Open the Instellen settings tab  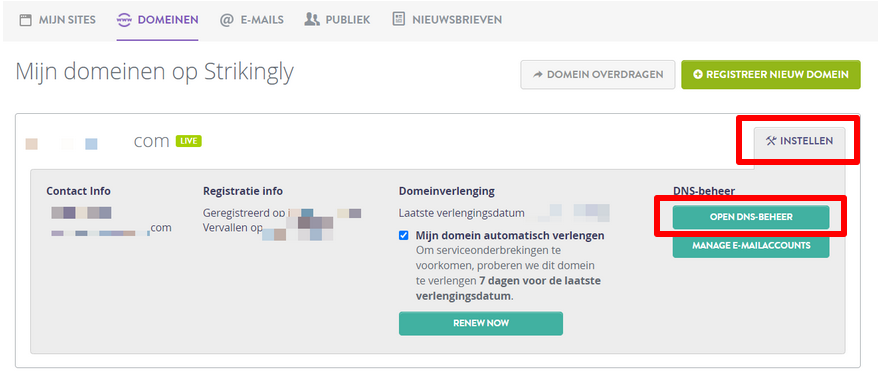(799, 141)
